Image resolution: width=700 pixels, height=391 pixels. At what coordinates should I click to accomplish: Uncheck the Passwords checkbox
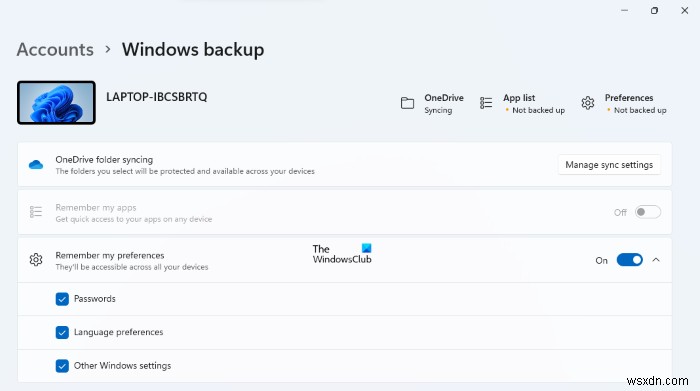click(x=62, y=299)
